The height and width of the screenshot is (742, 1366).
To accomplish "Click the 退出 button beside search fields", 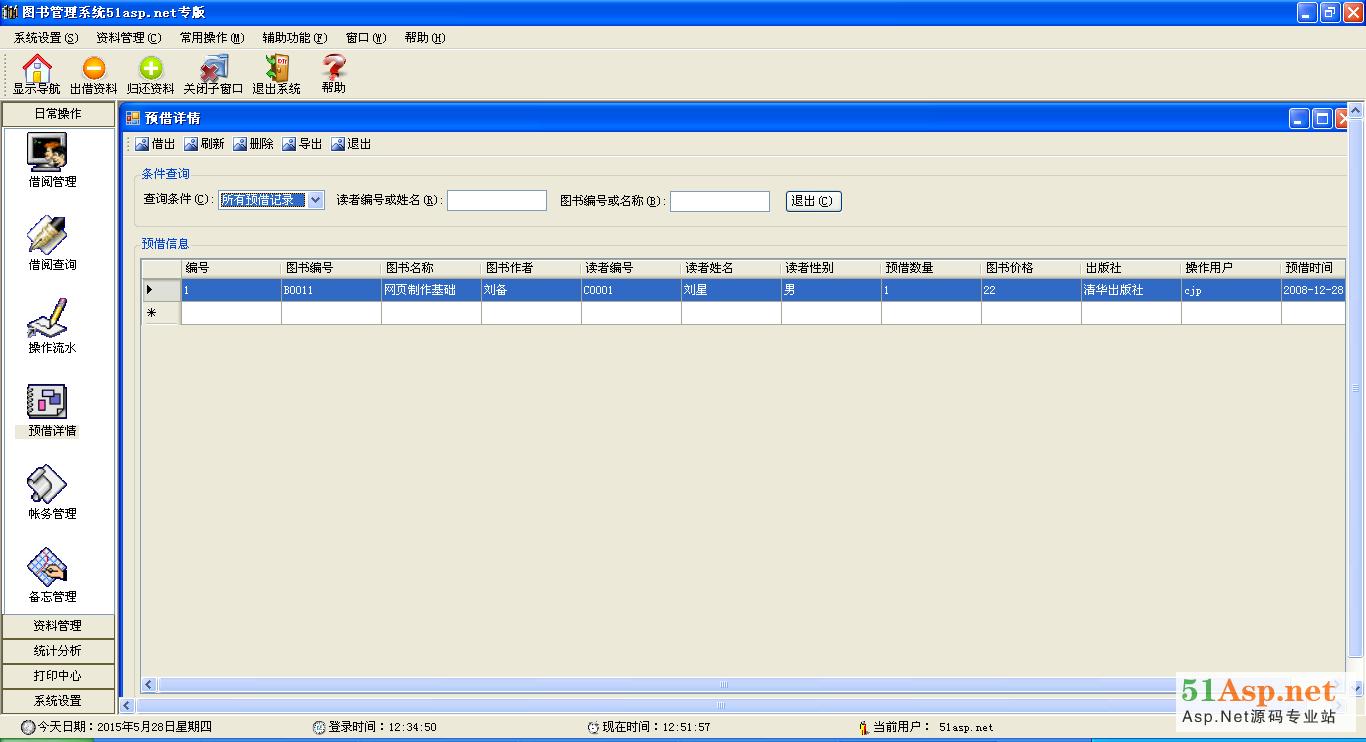I will (x=813, y=201).
